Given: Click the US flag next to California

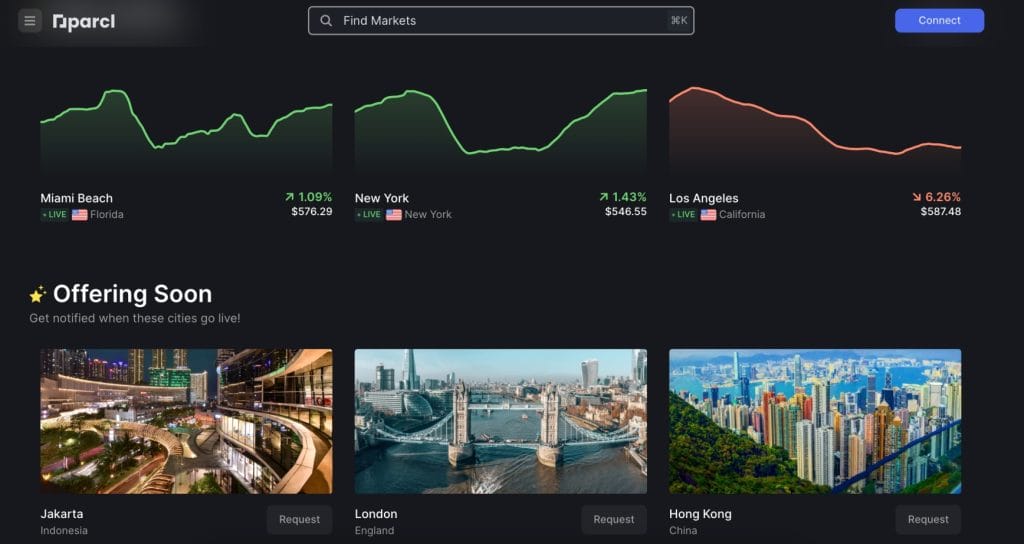Looking at the screenshot, I should pyautogui.click(x=708, y=215).
